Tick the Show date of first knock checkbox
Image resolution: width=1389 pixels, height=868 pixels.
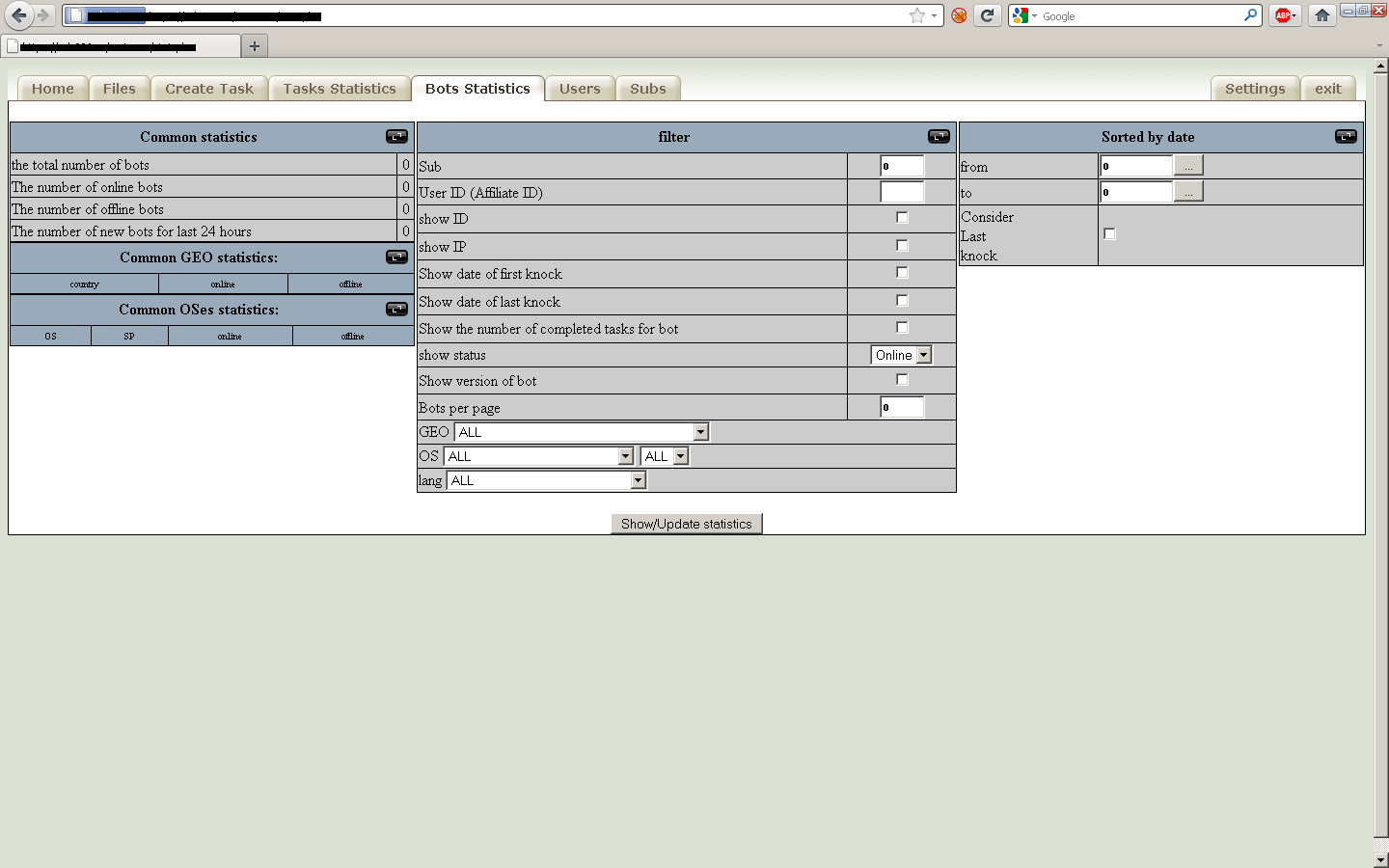[x=902, y=273]
